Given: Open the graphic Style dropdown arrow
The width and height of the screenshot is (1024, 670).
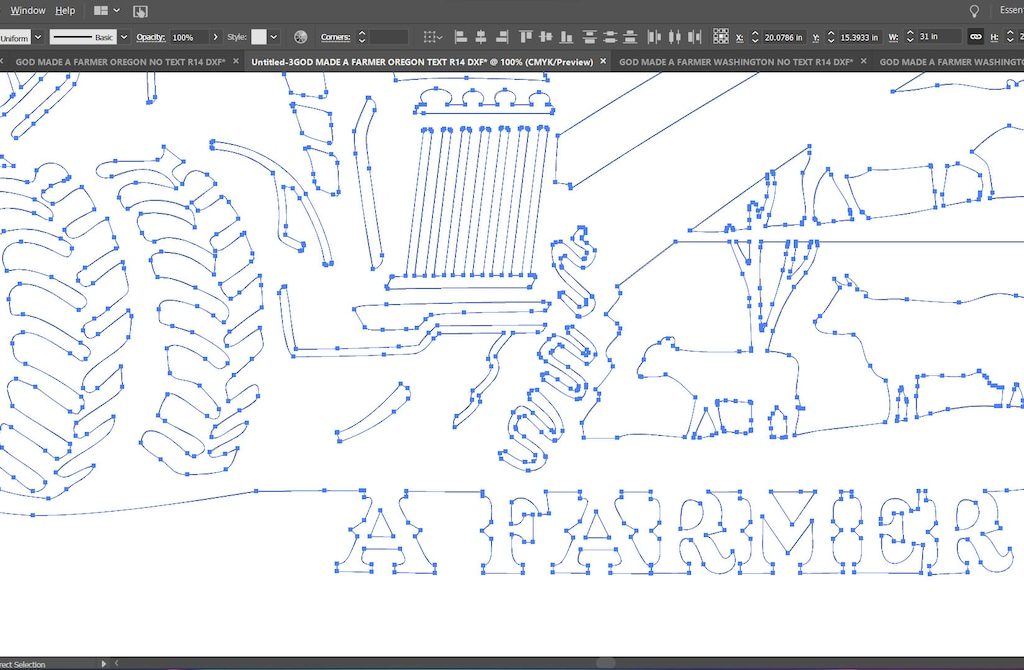Looking at the screenshot, I should click(x=274, y=37).
